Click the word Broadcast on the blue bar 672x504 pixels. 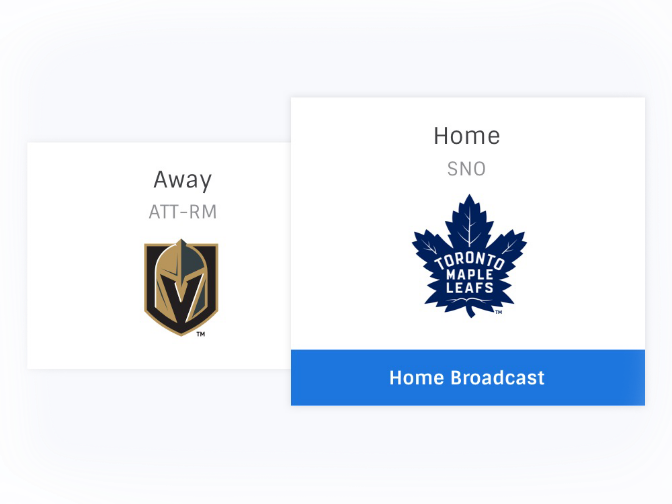click(x=497, y=378)
